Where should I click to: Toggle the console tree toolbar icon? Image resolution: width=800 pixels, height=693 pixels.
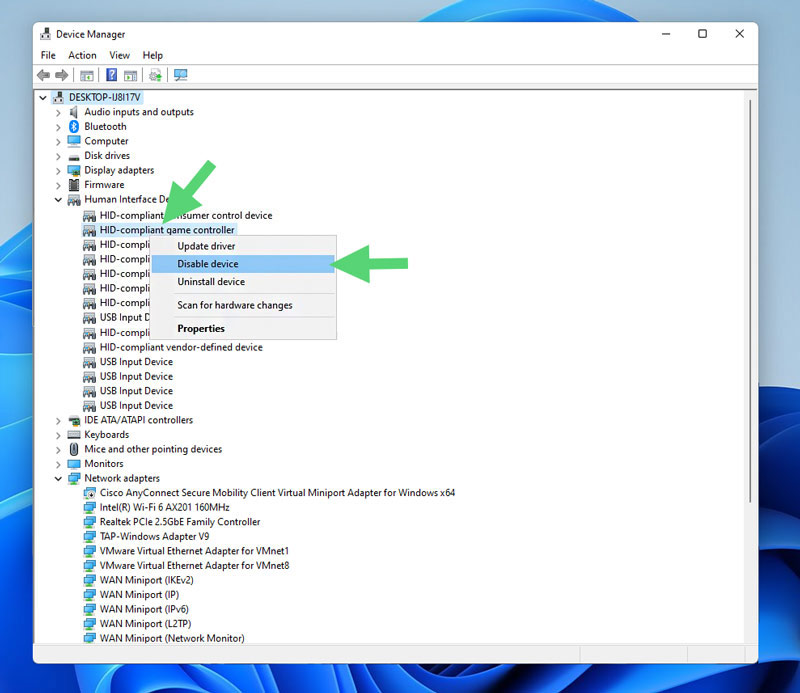coord(87,75)
